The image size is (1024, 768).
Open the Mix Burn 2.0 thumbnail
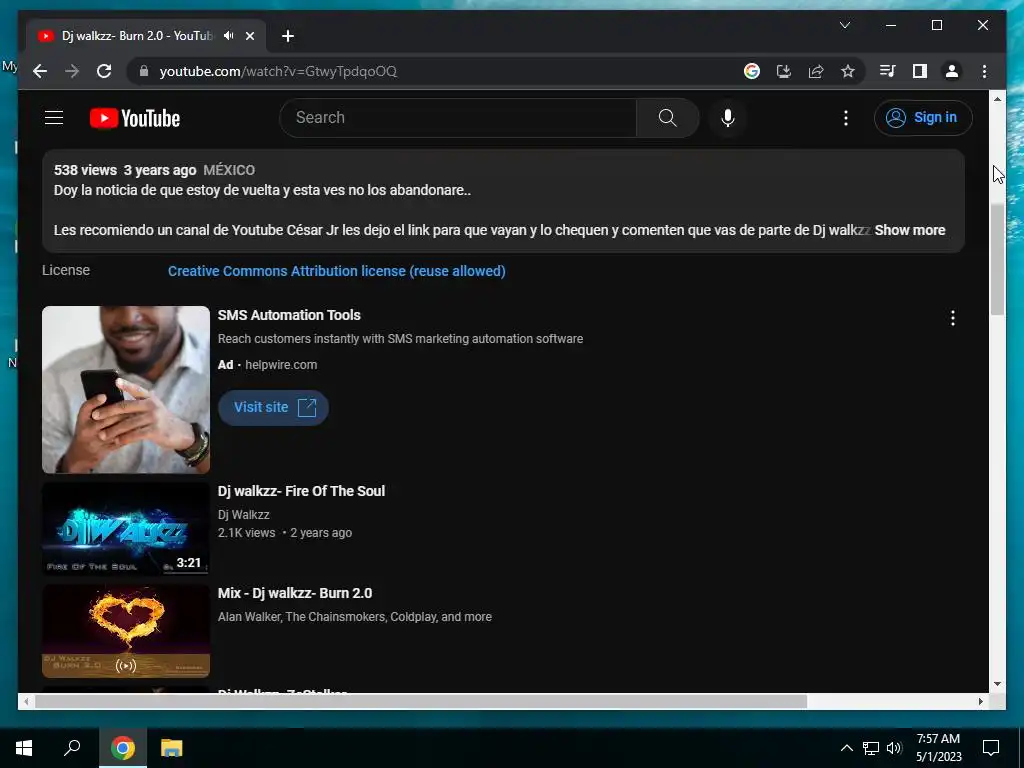click(126, 631)
